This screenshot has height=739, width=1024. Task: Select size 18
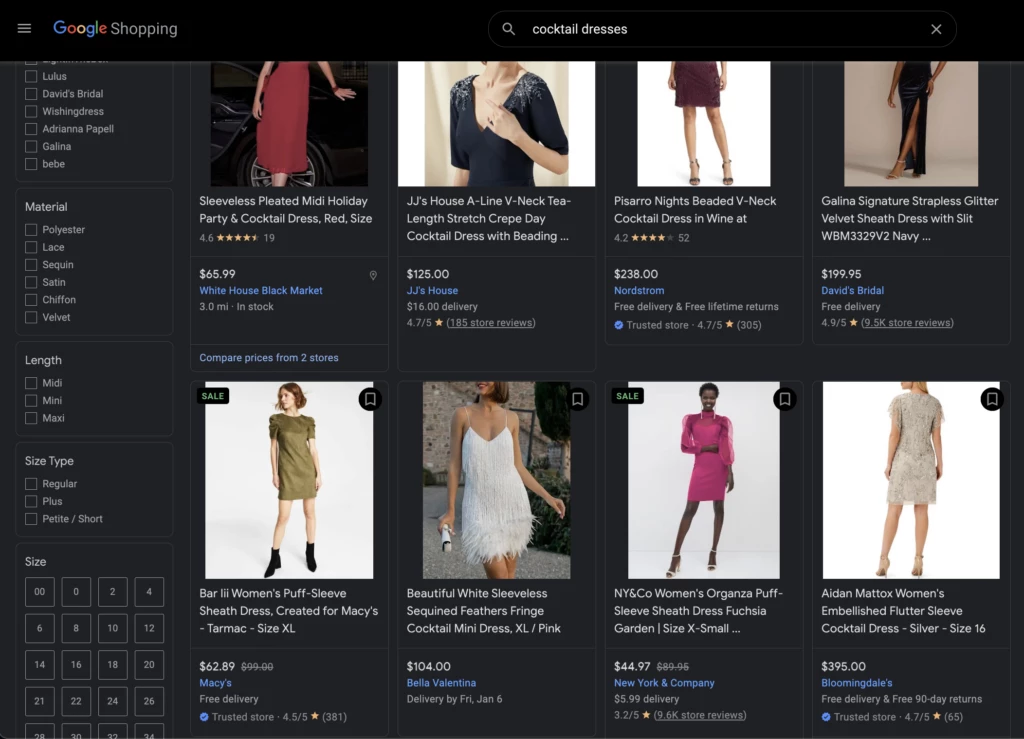coord(113,665)
